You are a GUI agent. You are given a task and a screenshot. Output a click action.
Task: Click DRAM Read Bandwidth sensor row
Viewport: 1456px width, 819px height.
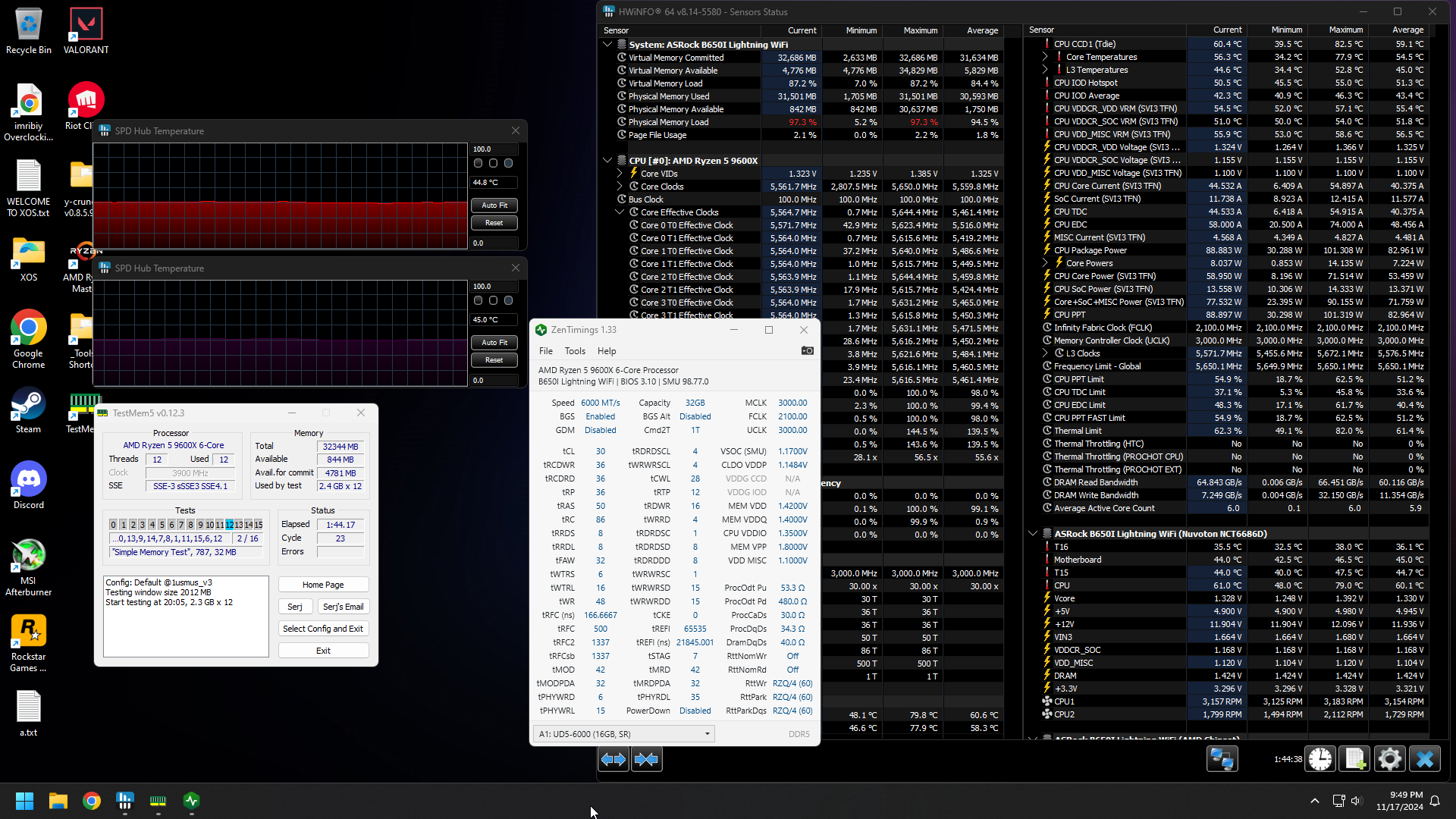click(1226, 482)
